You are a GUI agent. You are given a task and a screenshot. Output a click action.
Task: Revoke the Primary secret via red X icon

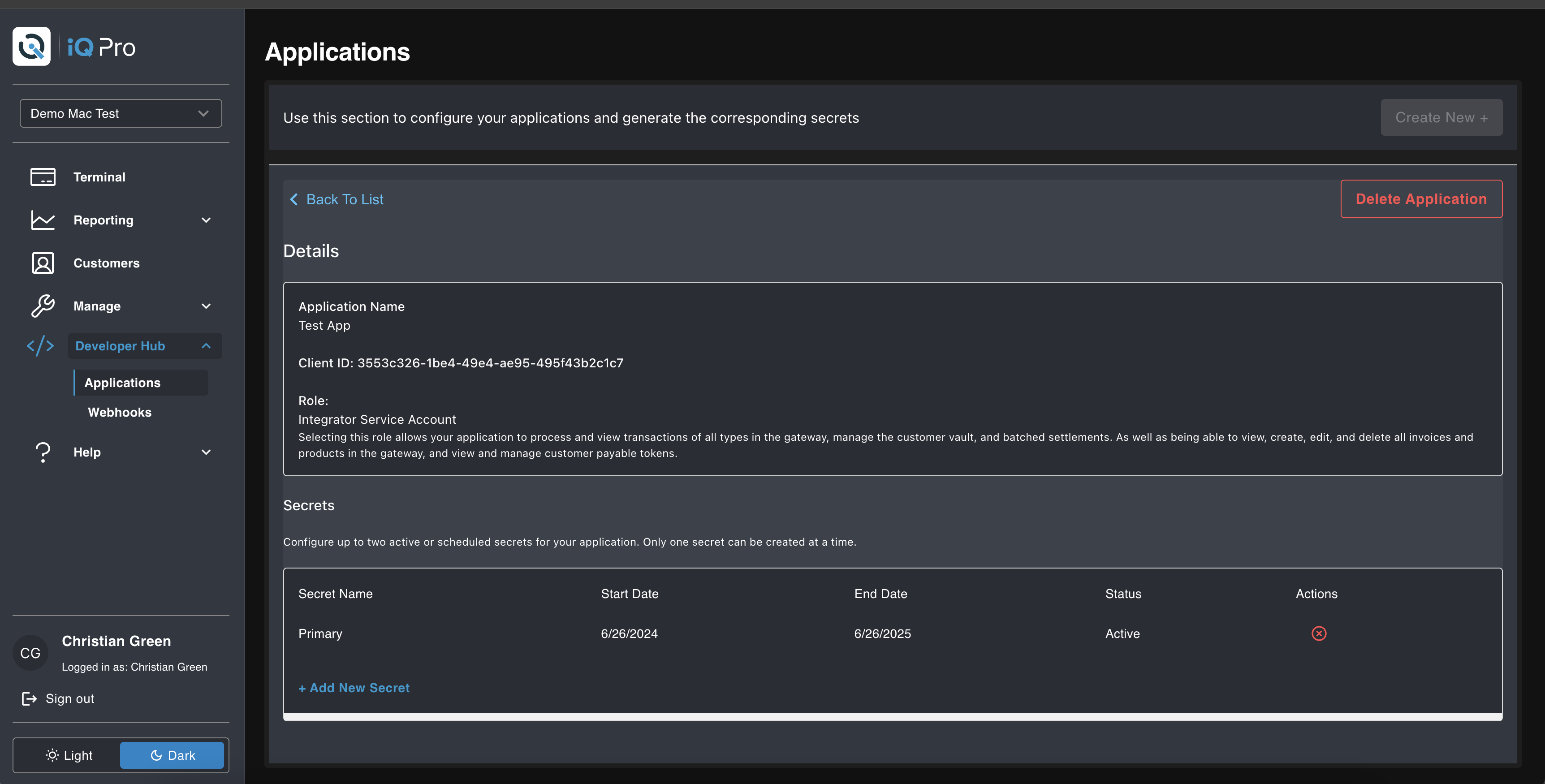(x=1318, y=633)
